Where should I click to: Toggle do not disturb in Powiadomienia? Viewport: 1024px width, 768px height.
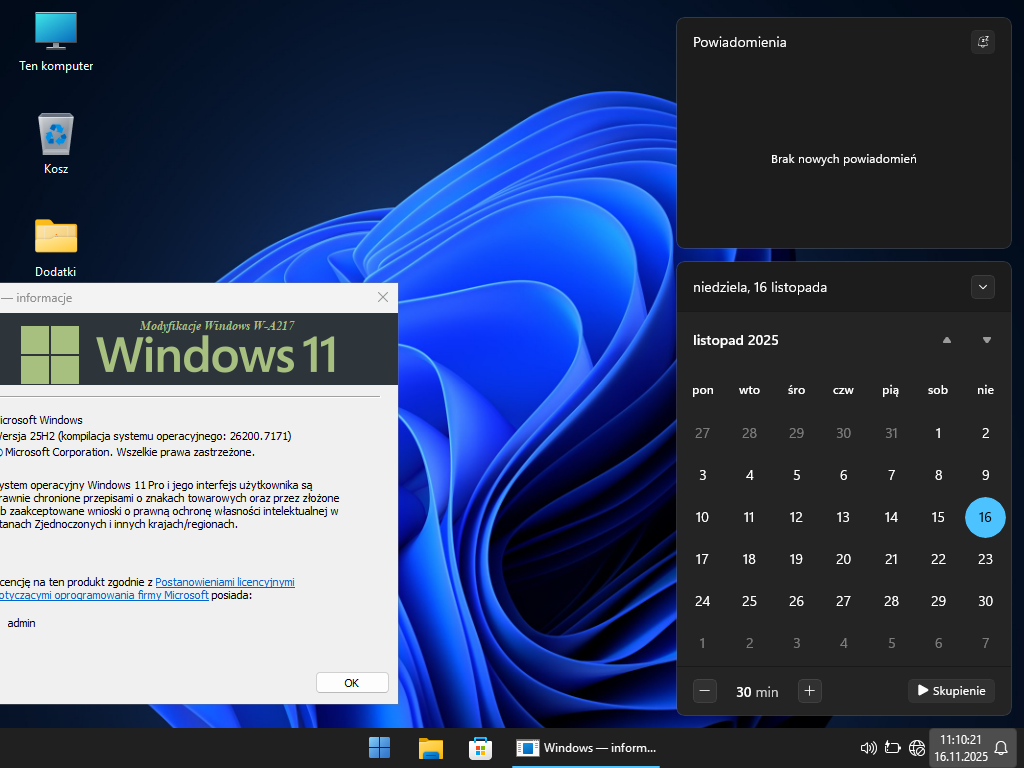[x=983, y=42]
